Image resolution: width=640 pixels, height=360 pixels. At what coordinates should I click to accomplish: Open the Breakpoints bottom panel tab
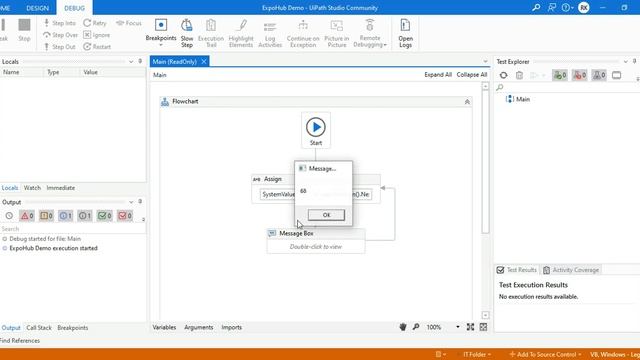click(x=73, y=328)
